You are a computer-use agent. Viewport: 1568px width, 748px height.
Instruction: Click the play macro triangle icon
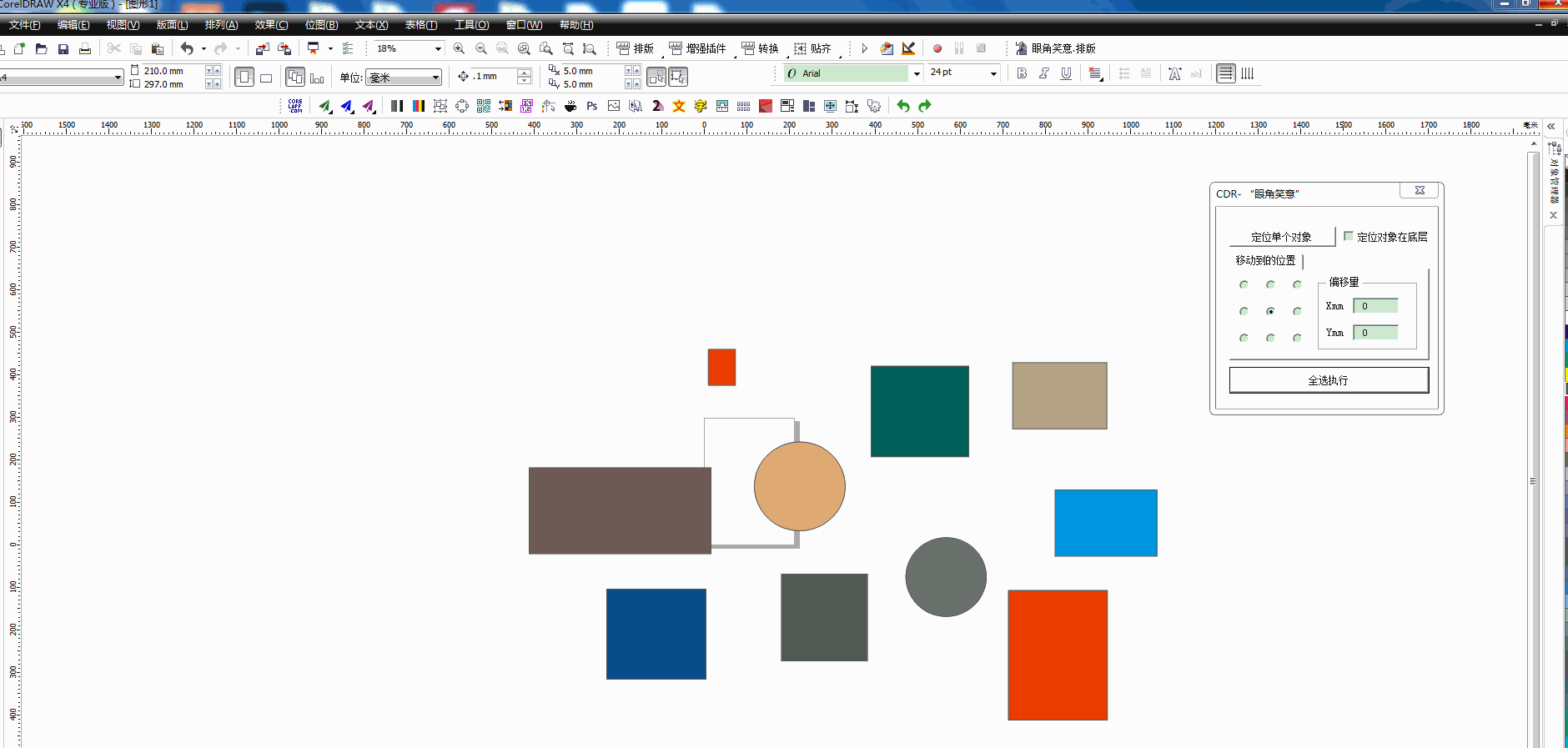[x=865, y=49]
